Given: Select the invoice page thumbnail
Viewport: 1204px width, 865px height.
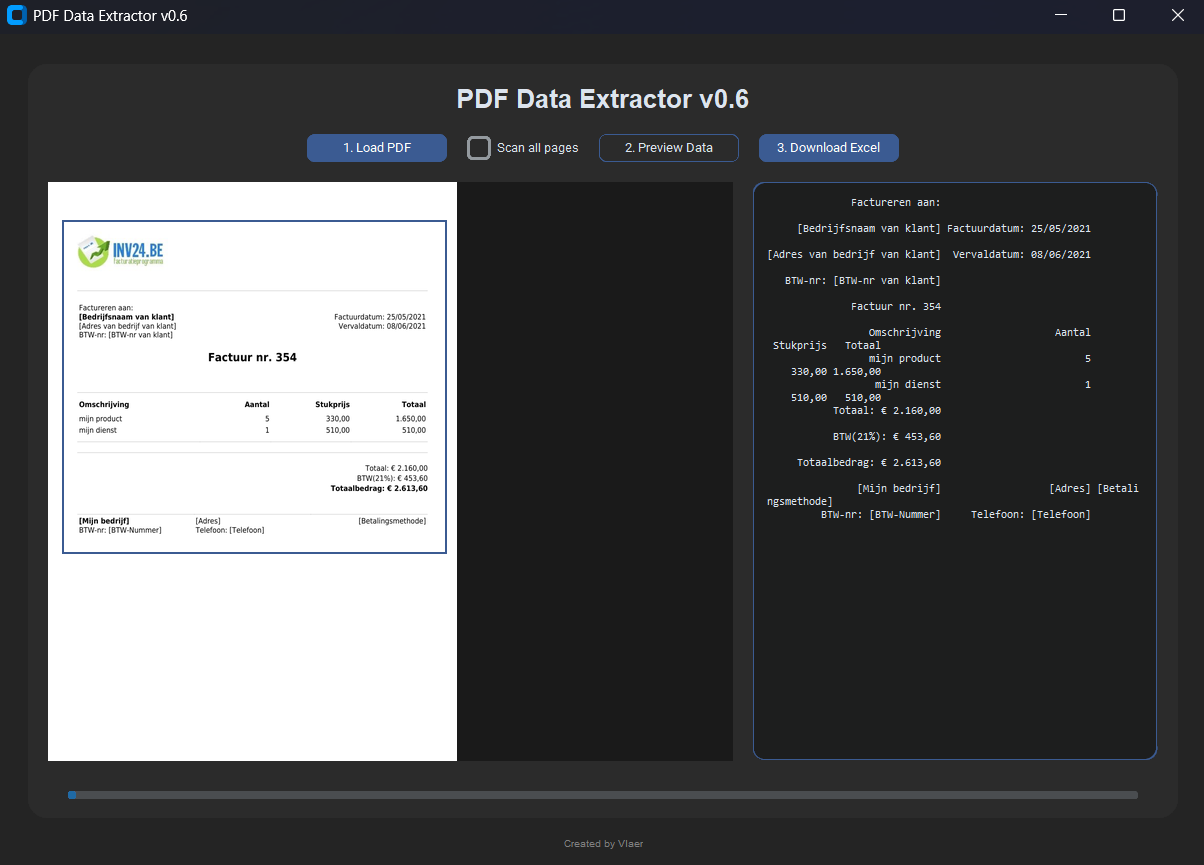Looking at the screenshot, I should tap(252, 386).
